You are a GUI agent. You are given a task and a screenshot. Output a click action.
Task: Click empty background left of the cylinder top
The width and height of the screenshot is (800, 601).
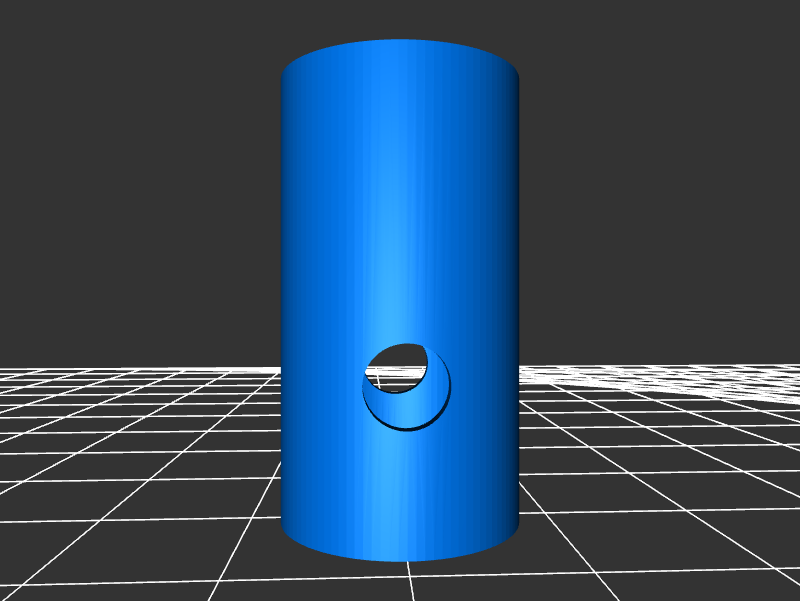tap(150, 80)
